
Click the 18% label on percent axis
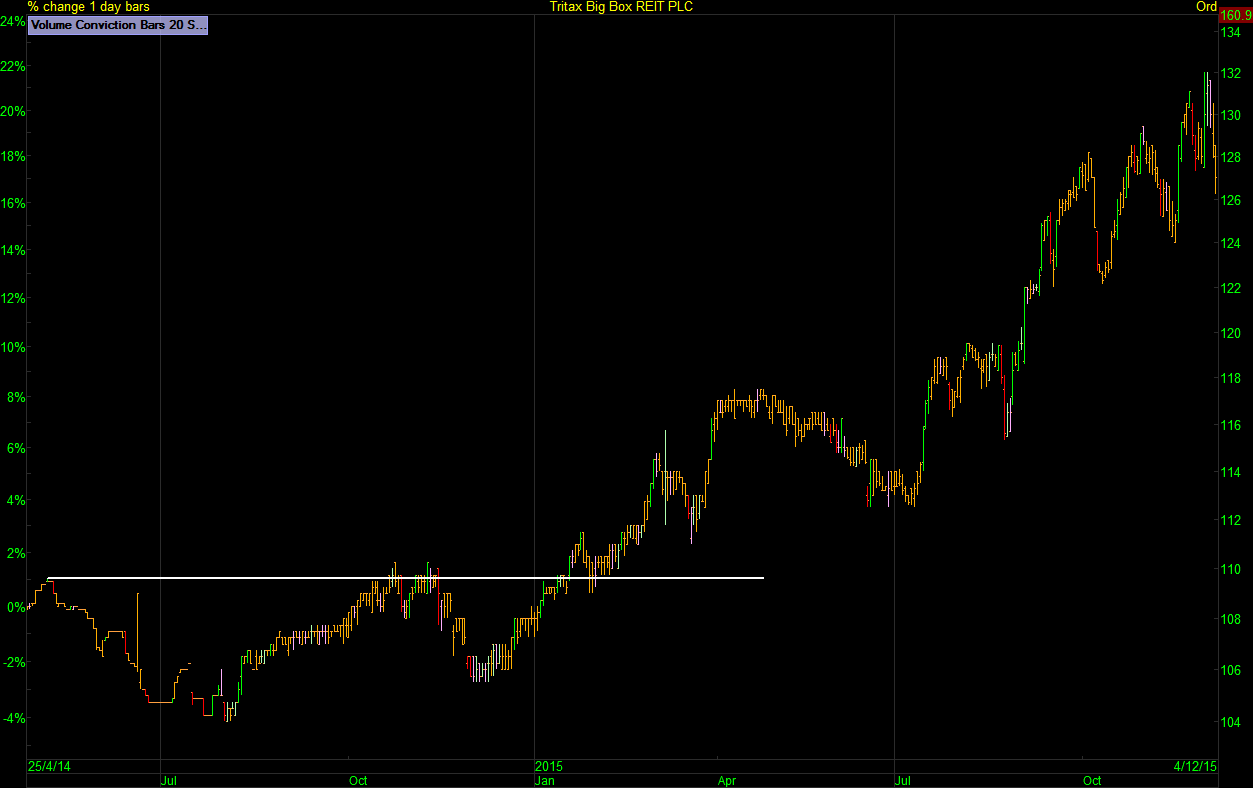click(13, 156)
